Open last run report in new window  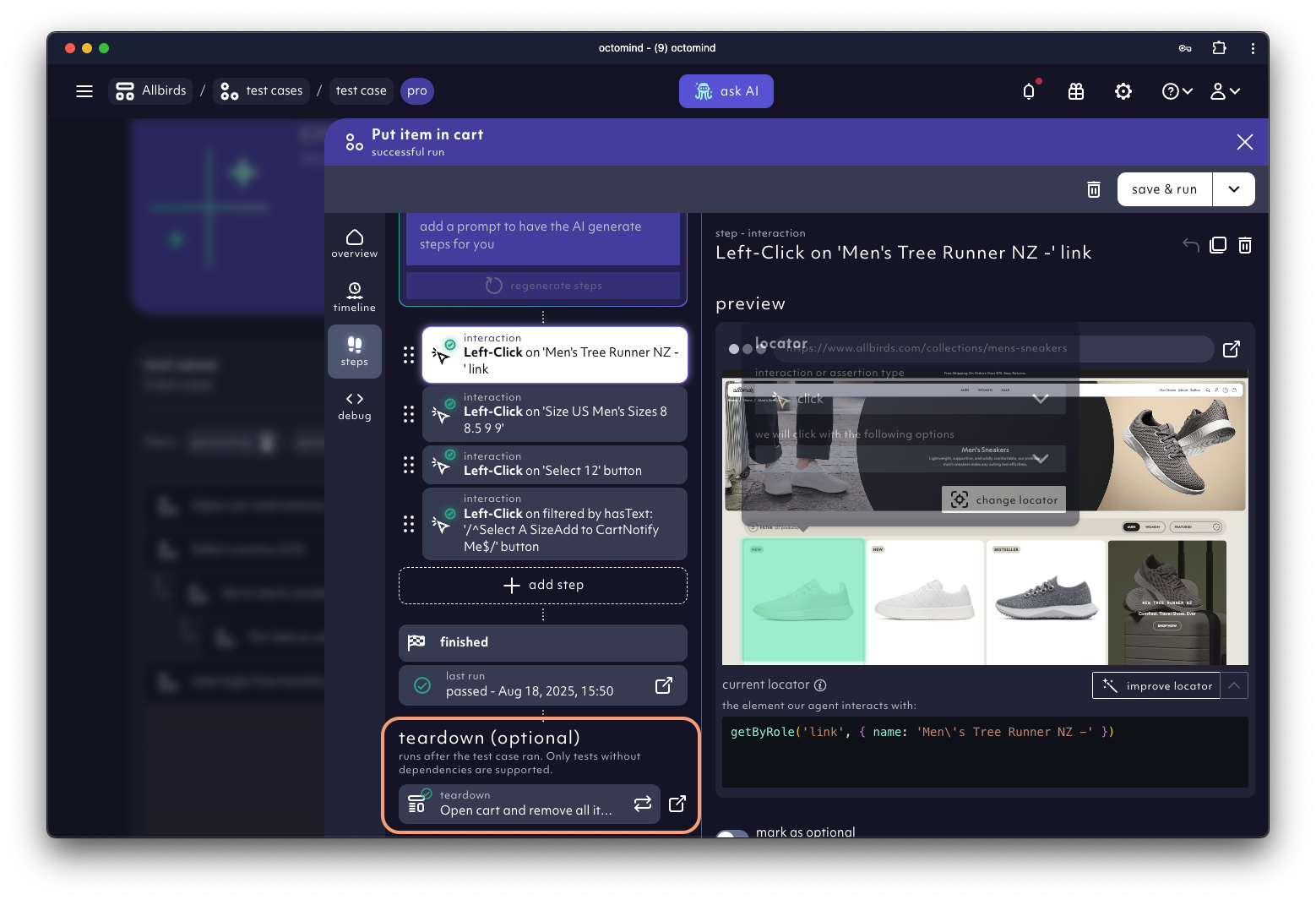pyautogui.click(x=664, y=685)
